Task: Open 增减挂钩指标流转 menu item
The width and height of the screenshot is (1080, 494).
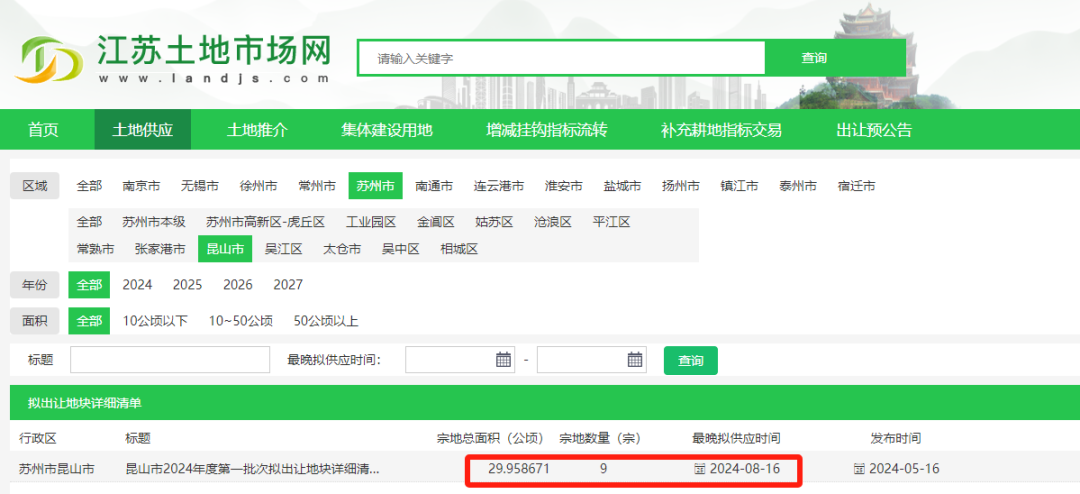Action: point(546,130)
